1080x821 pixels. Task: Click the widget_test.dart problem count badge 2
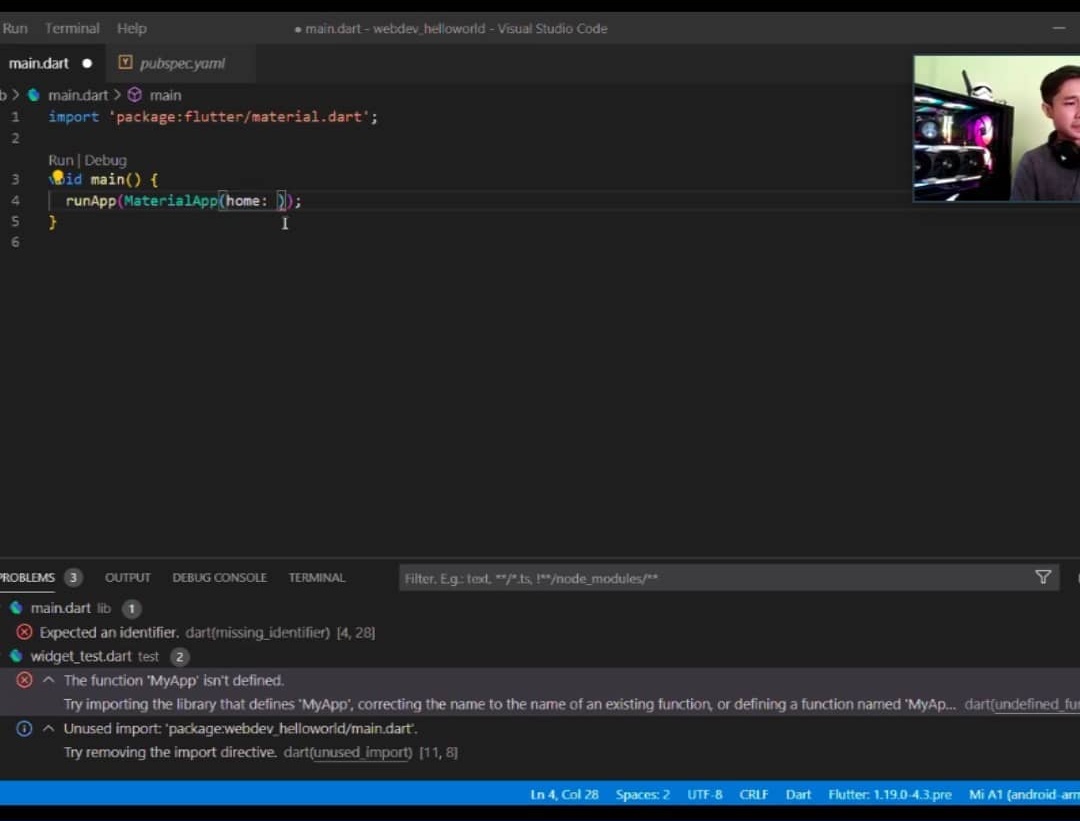coord(180,656)
